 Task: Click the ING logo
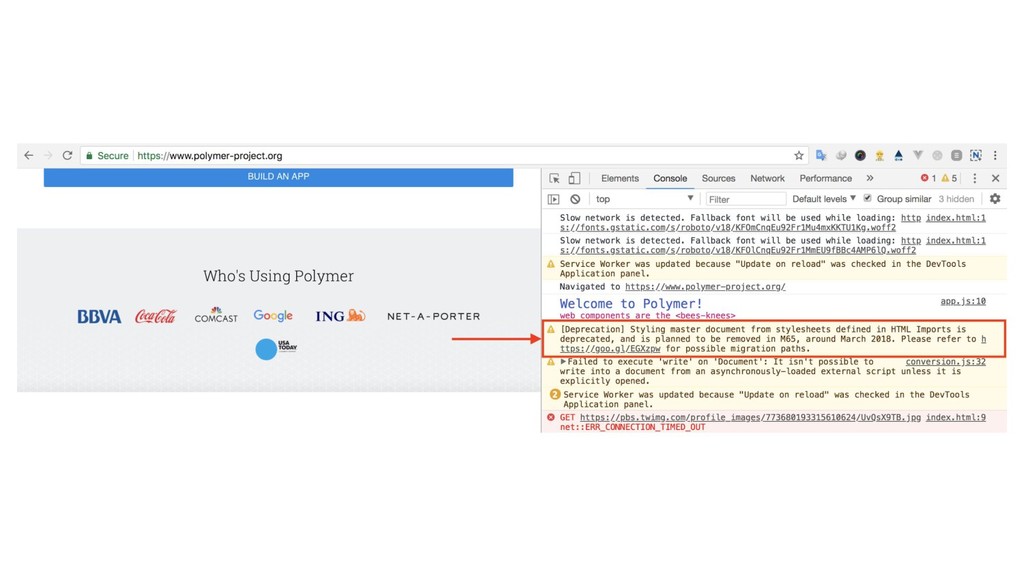click(340, 316)
